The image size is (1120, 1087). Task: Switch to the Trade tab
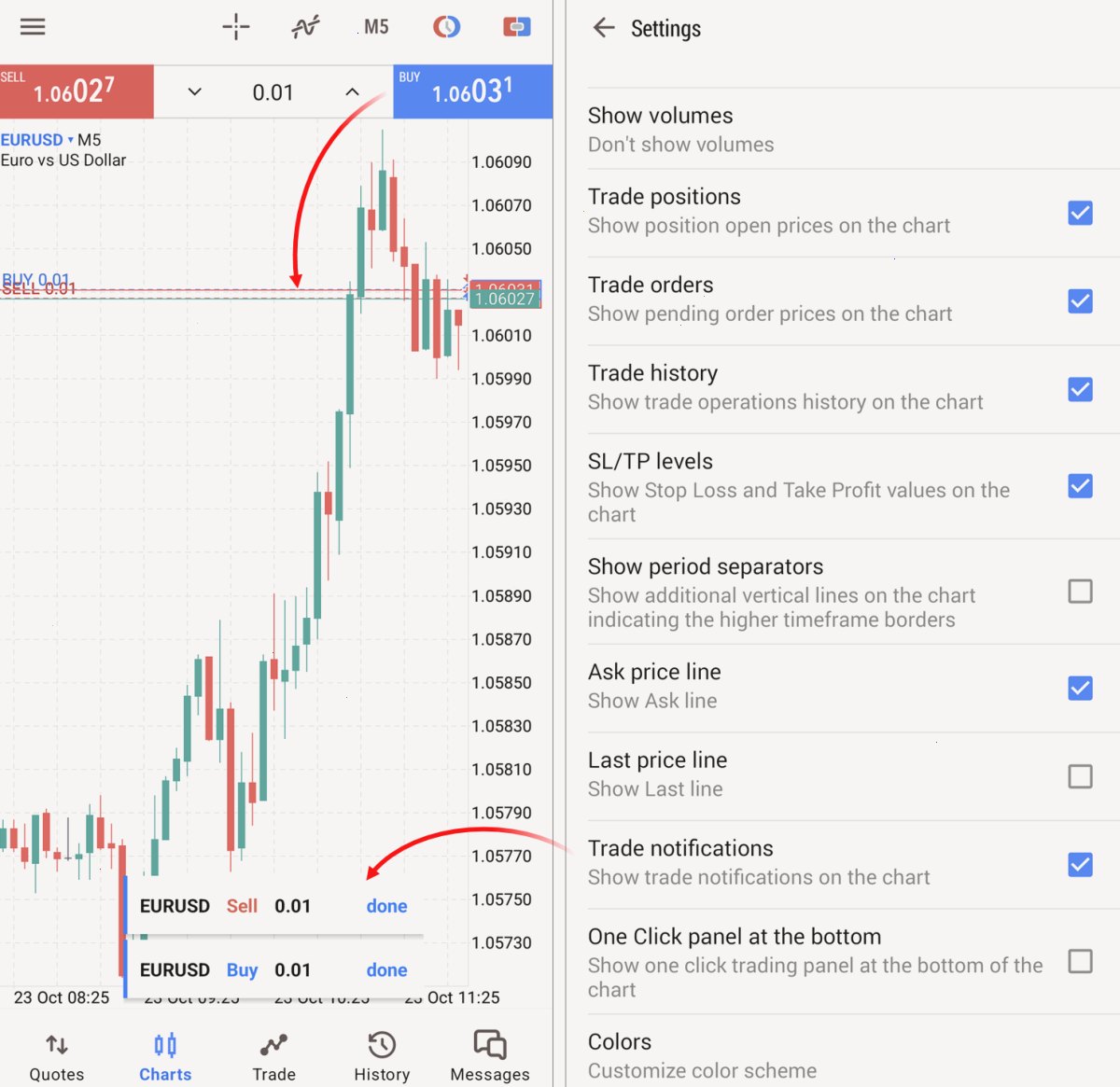pos(273,1057)
